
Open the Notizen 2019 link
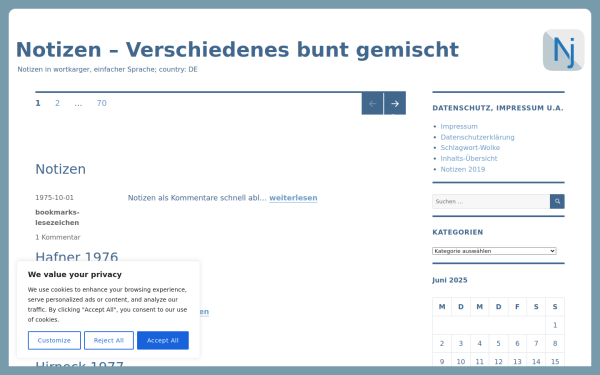(463, 169)
